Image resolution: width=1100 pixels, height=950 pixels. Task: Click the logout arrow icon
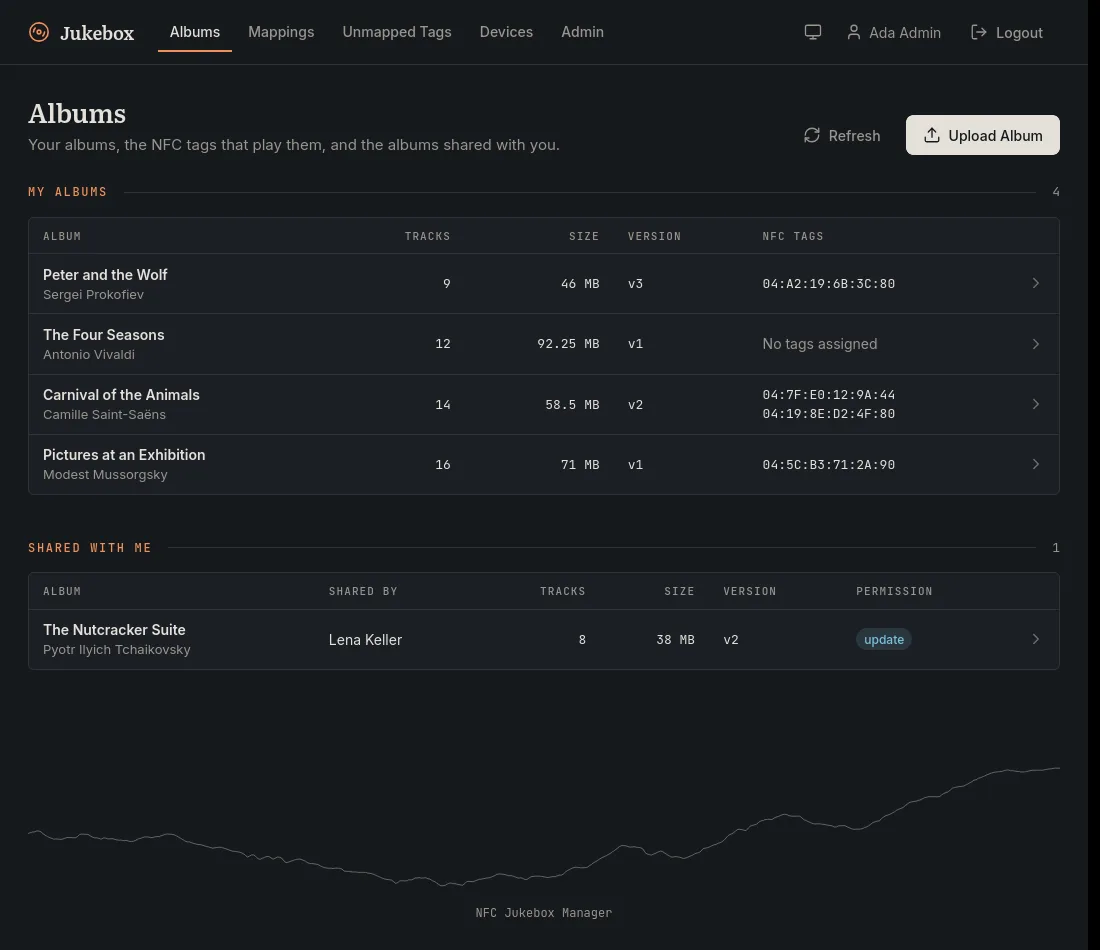(979, 32)
